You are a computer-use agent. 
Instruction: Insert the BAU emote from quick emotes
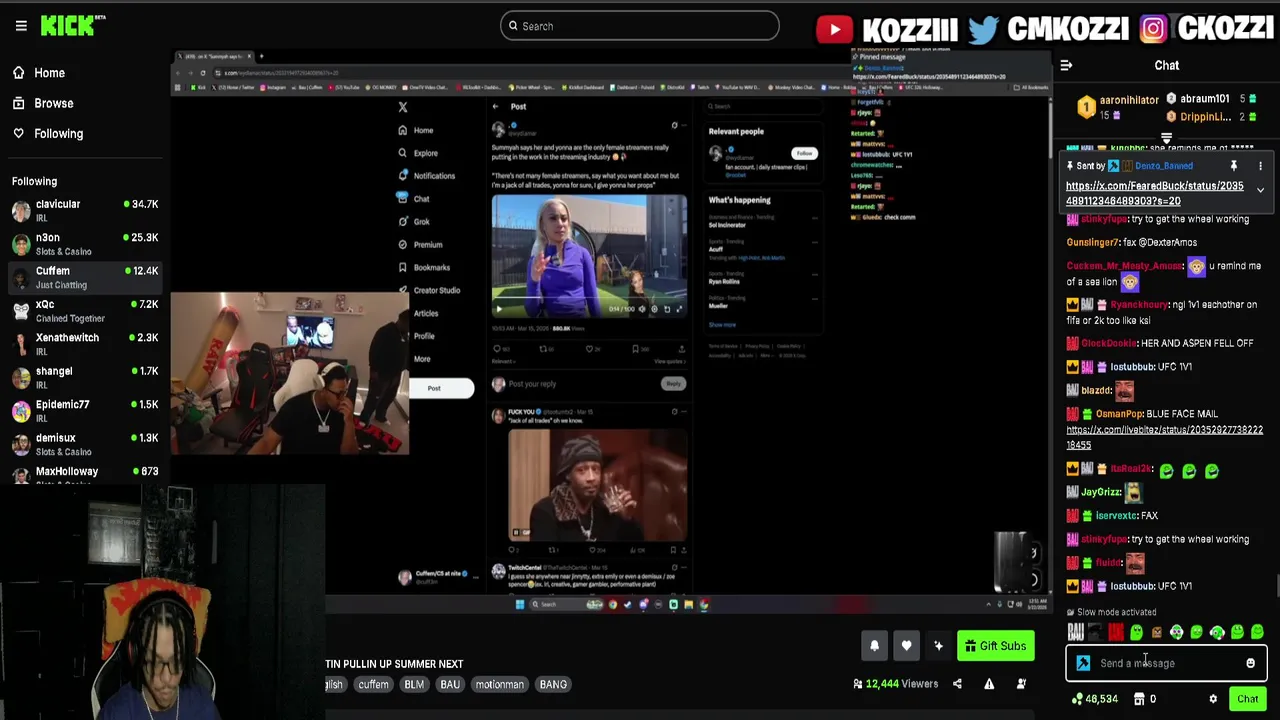(x=1075, y=632)
